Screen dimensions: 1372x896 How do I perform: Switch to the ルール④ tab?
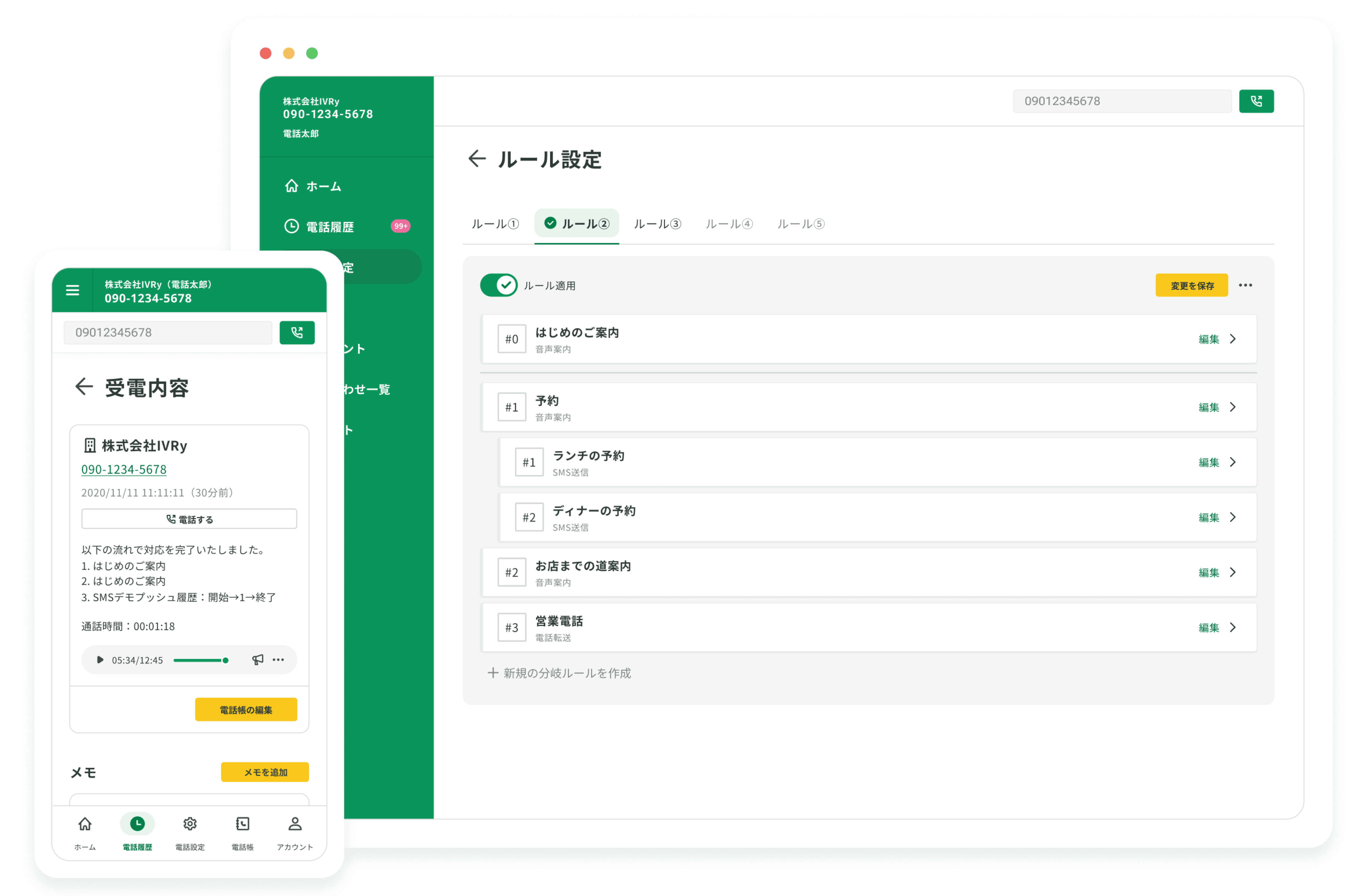tap(729, 224)
